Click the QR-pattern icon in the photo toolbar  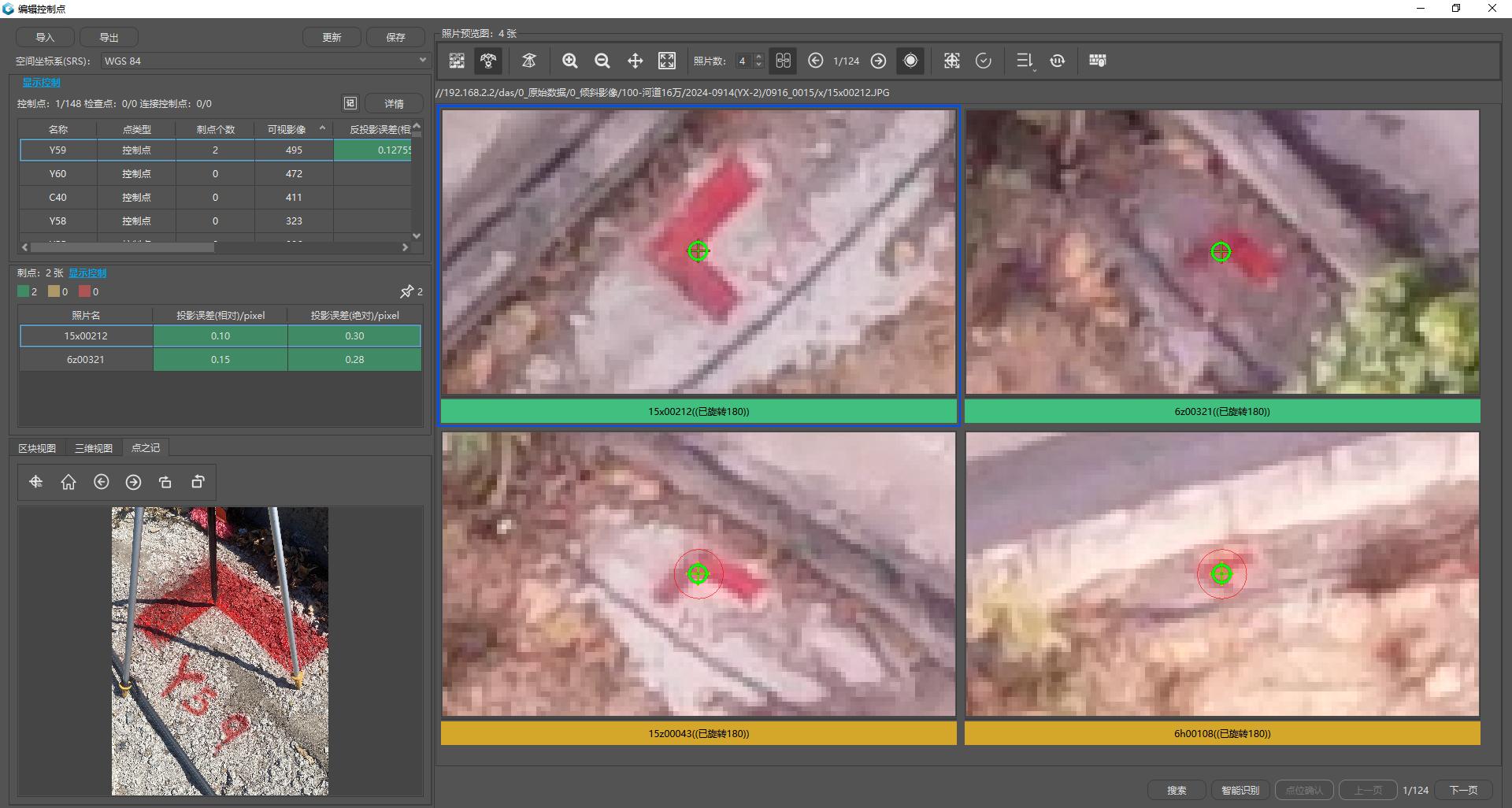pyautogui.click(x=457, y=61)
